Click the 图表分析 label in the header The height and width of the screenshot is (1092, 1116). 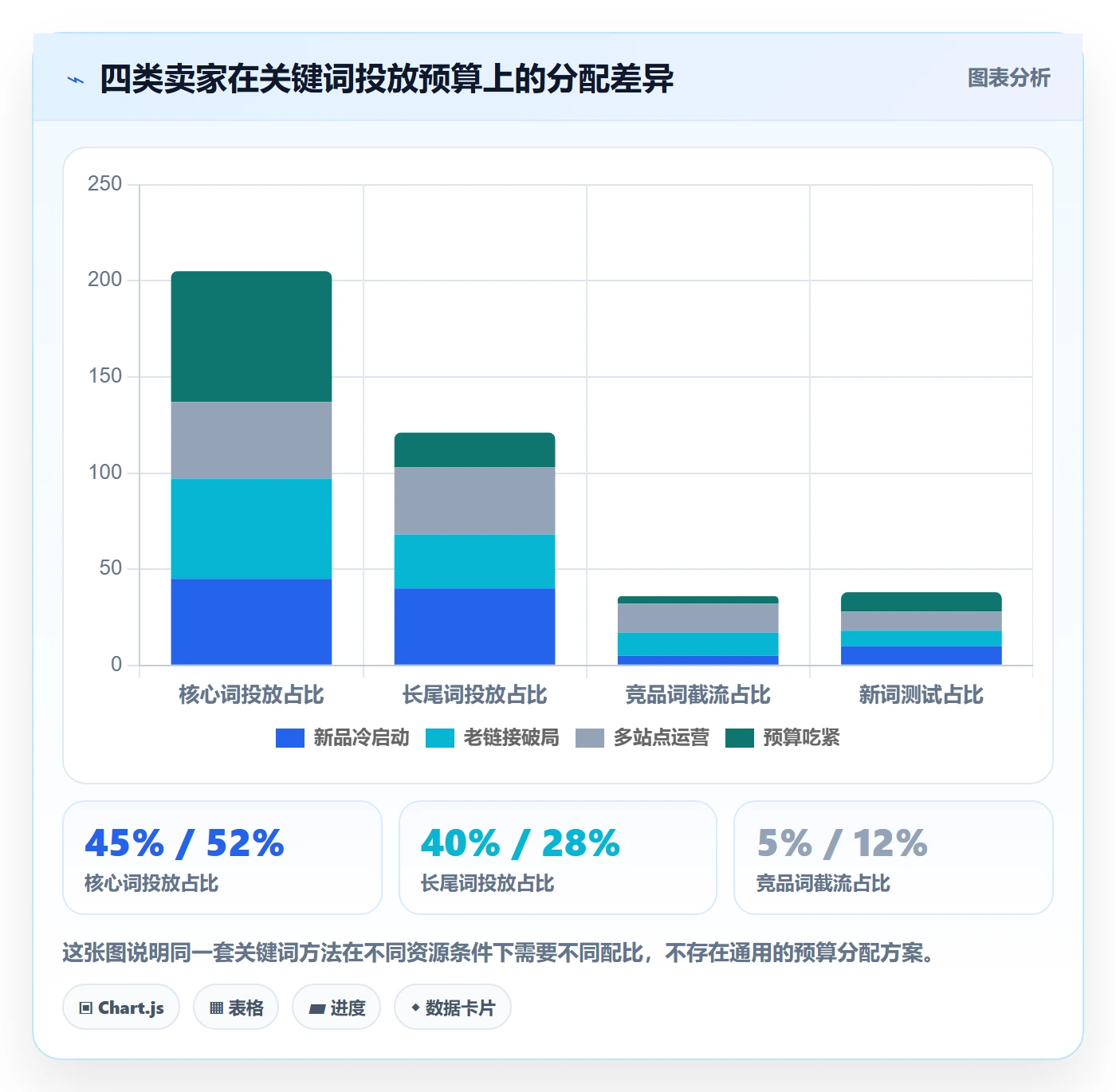pyautogui.click(x=1009, y=78)
